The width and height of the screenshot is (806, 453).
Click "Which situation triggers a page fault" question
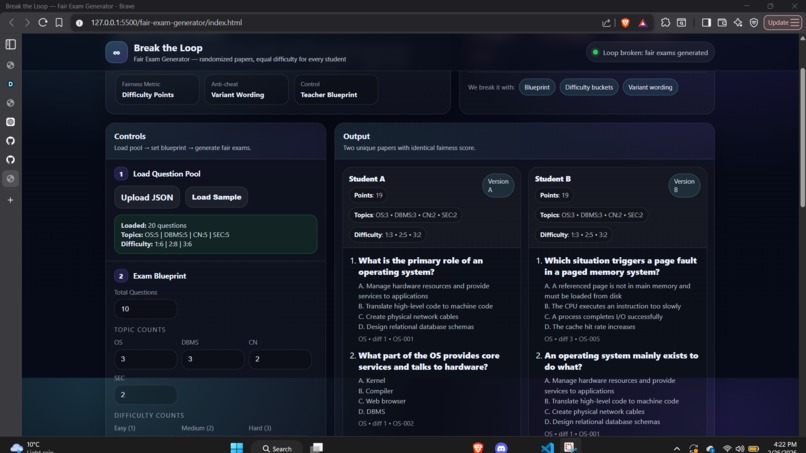[620, 266]
